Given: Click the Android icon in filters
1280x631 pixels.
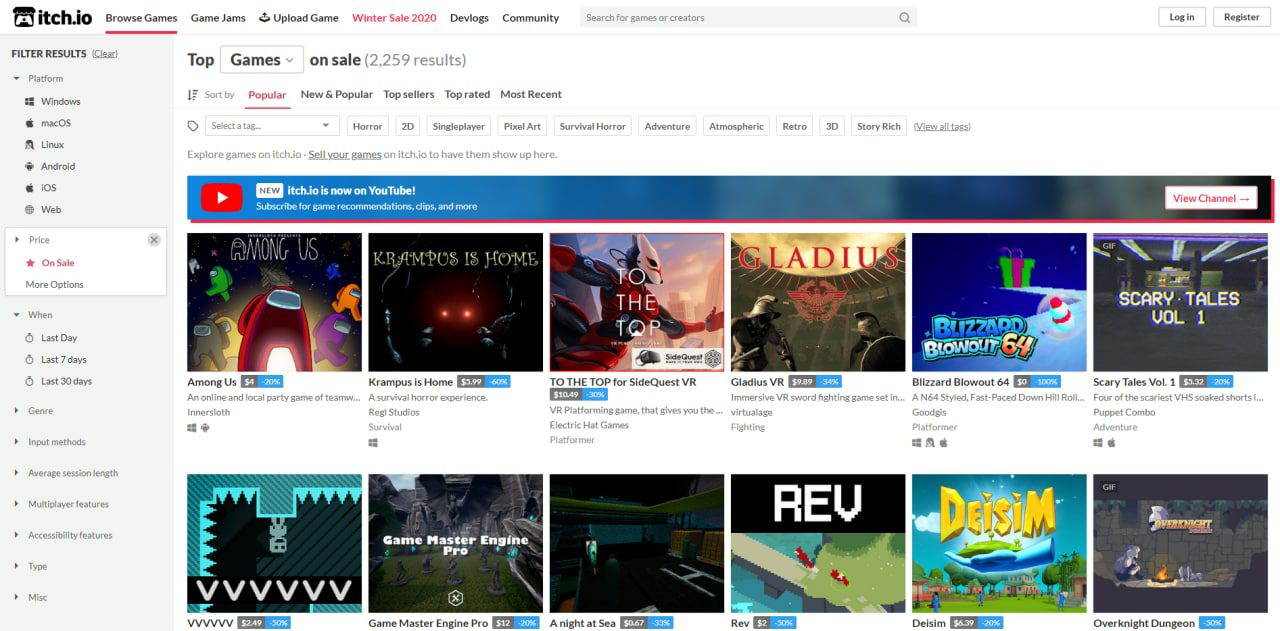Looking at the screenshot, I should point(30,166).
